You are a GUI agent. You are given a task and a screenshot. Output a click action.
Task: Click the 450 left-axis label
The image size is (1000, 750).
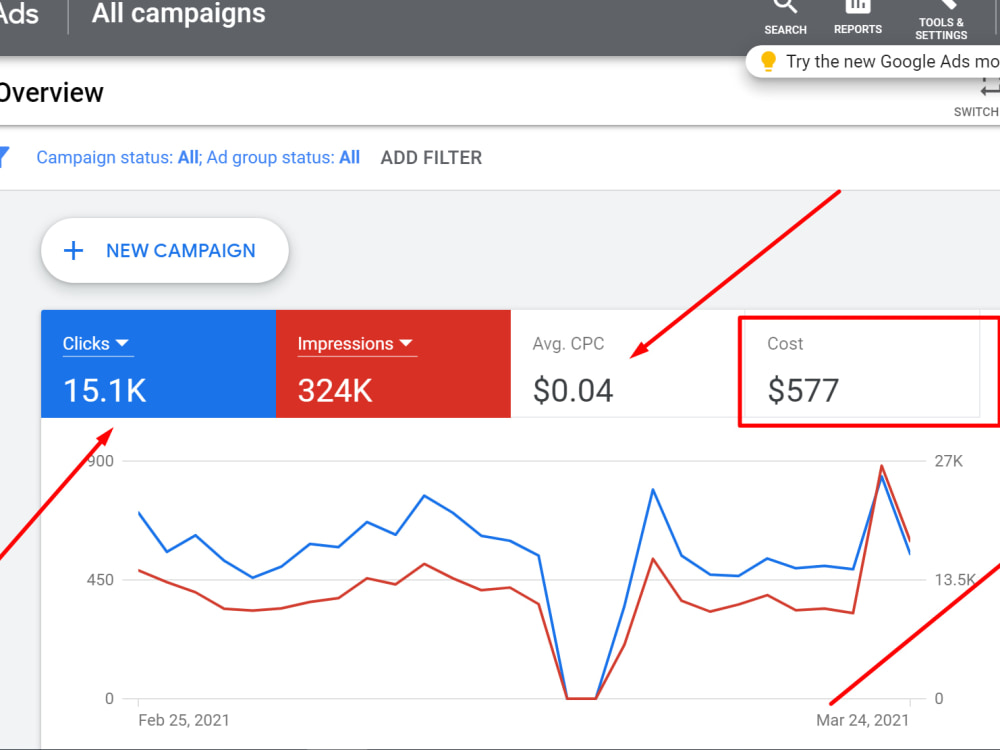(100, 580)
